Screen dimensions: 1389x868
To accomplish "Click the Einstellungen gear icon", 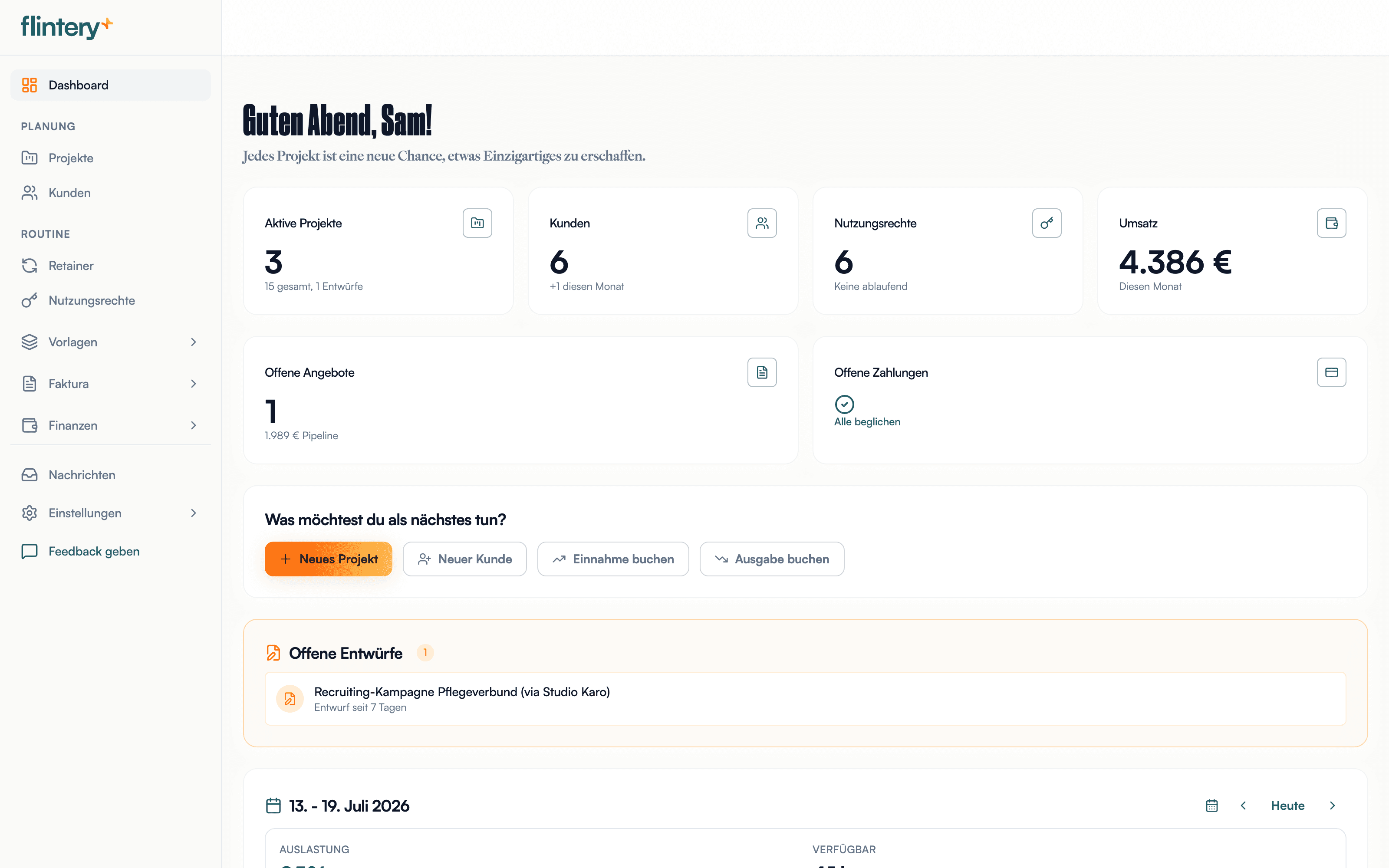I will tap(29, 513).
